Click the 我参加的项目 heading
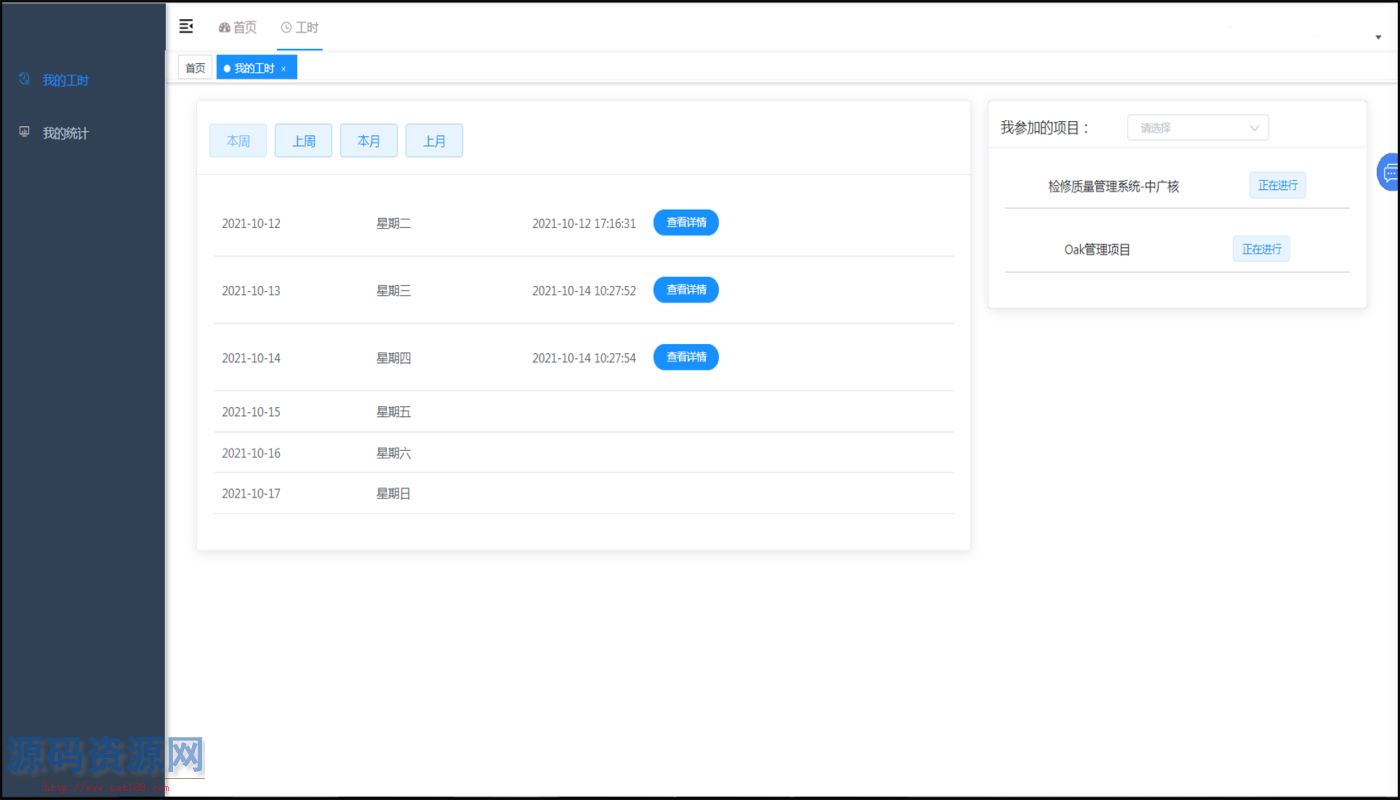Screen dimensions: 1400x800 (x=1044, y=128)
